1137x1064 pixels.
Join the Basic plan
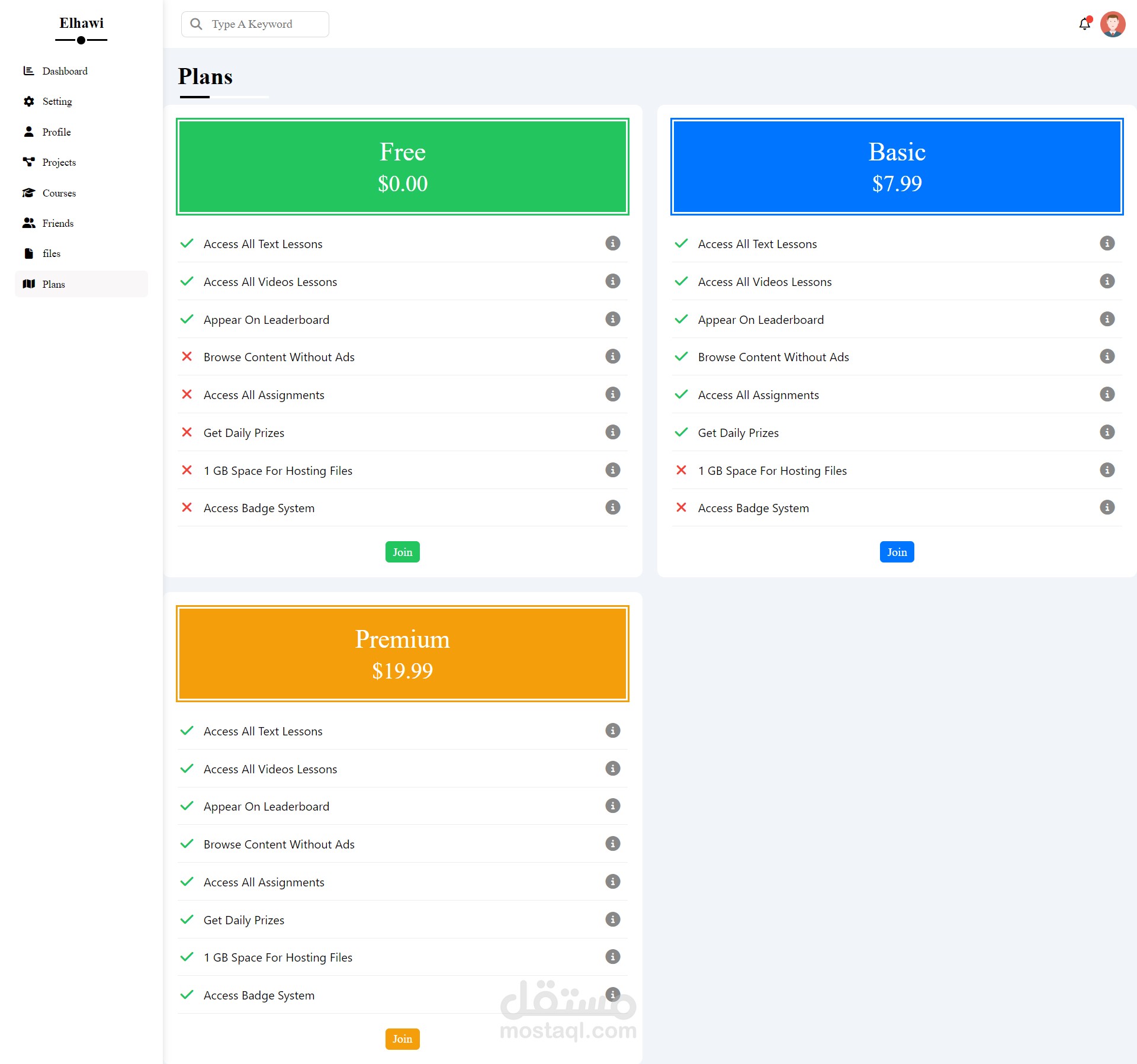[x=897, y=552]
